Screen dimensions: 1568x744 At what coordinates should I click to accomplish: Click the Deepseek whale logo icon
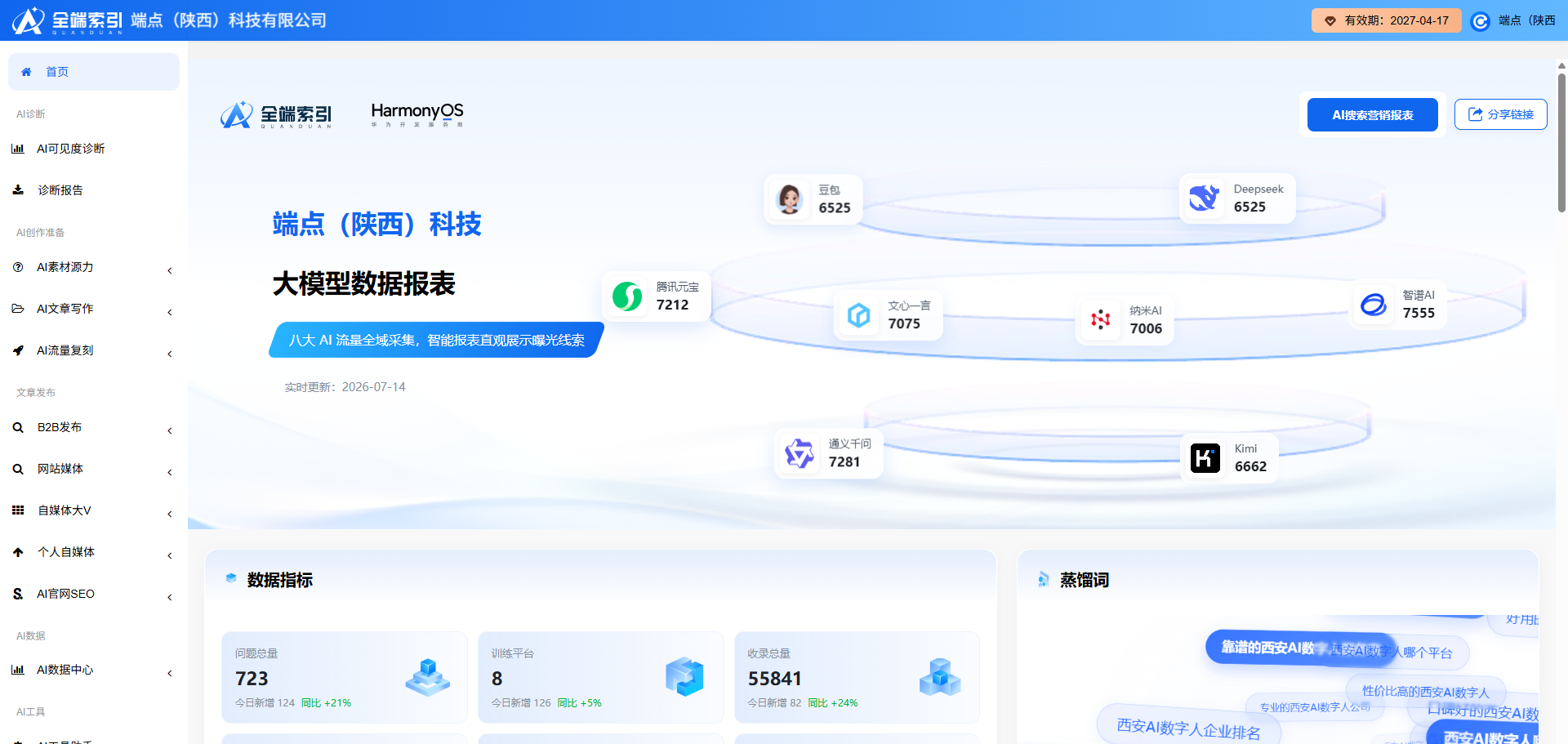[x=1204, y=198]
